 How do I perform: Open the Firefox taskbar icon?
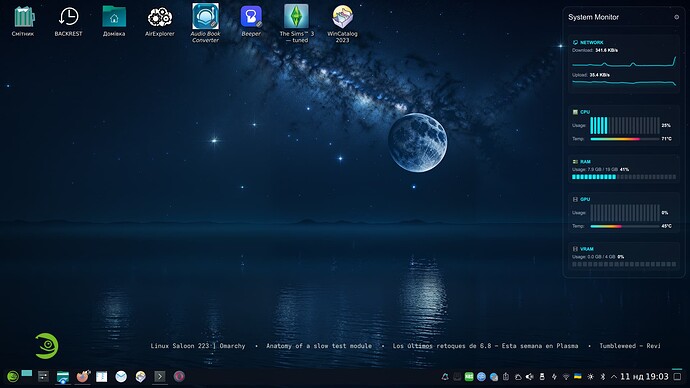83,377
